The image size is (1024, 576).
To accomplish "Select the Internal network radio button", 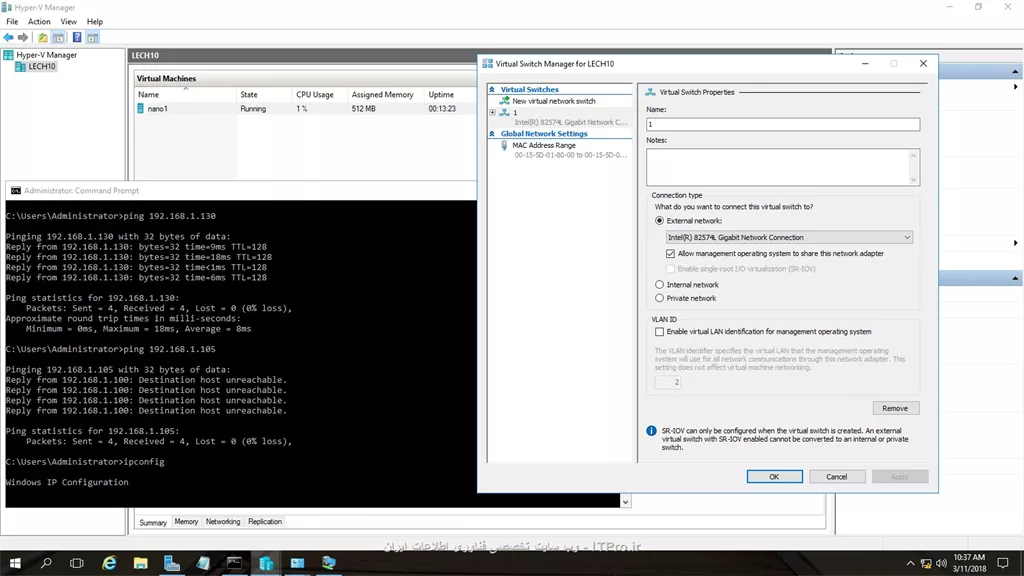I will point(660,285).
